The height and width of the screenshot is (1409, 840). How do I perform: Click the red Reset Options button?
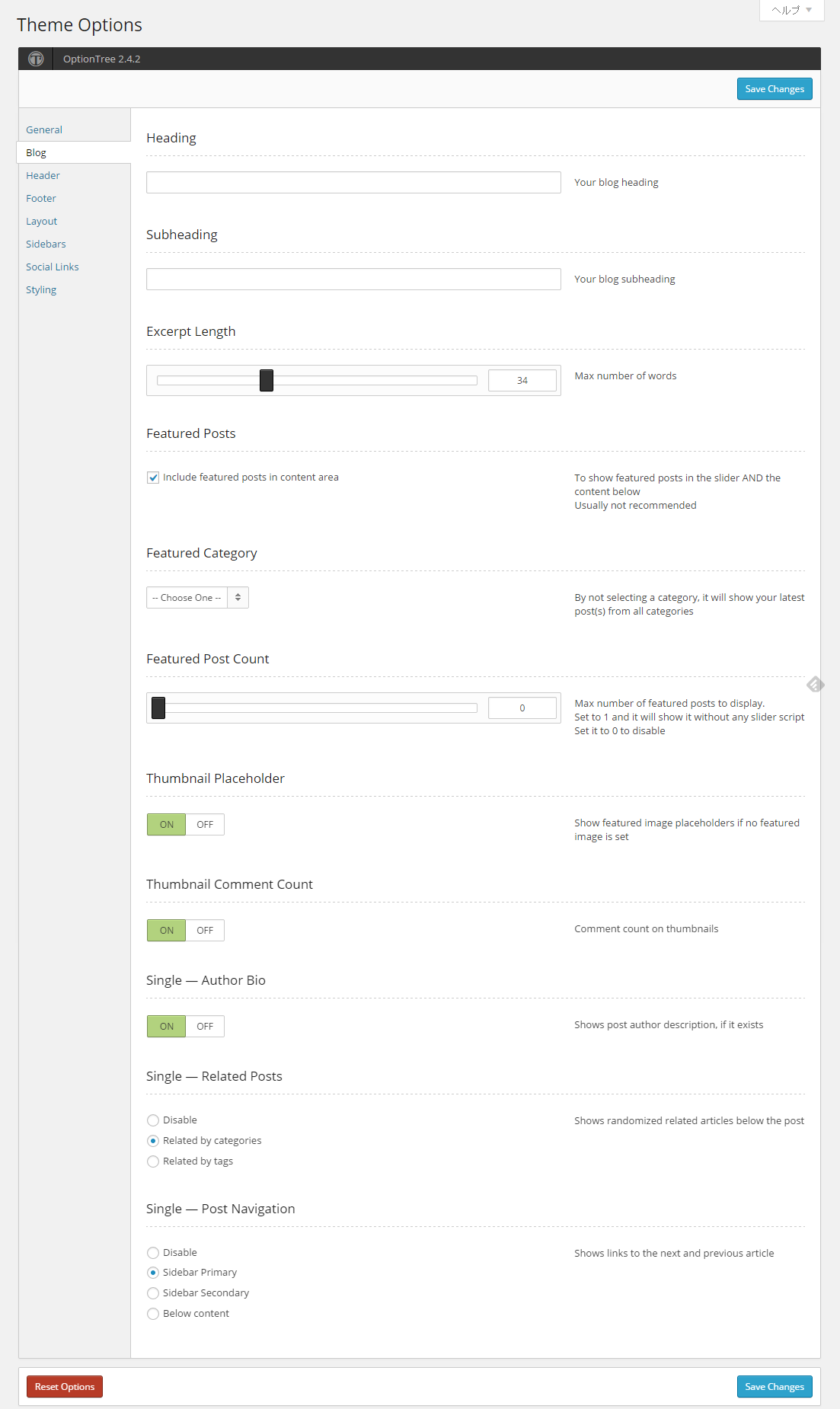[x=65, y=1387]
